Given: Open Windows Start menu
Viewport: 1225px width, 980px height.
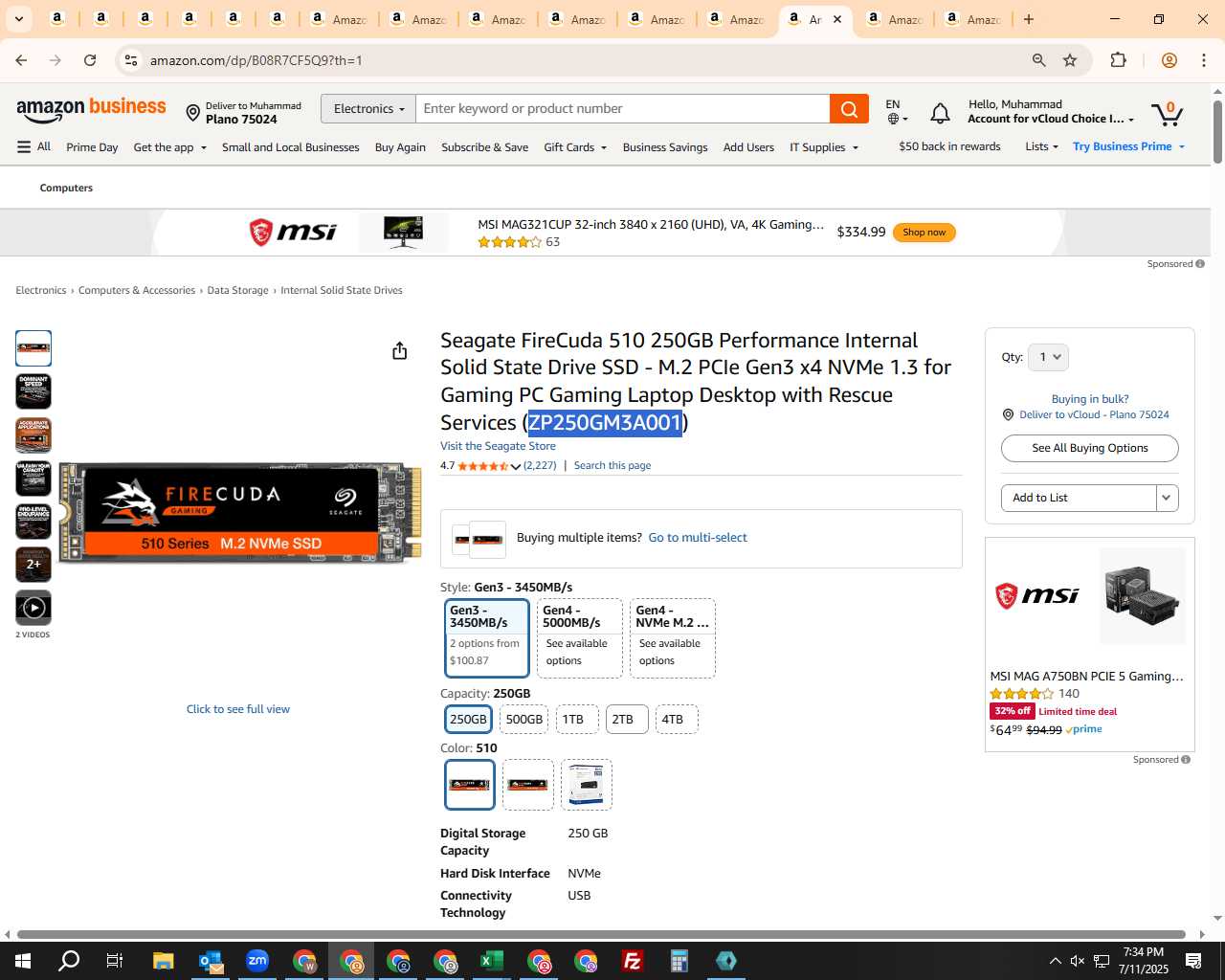Looking at the screenshot, I should 22,961.
